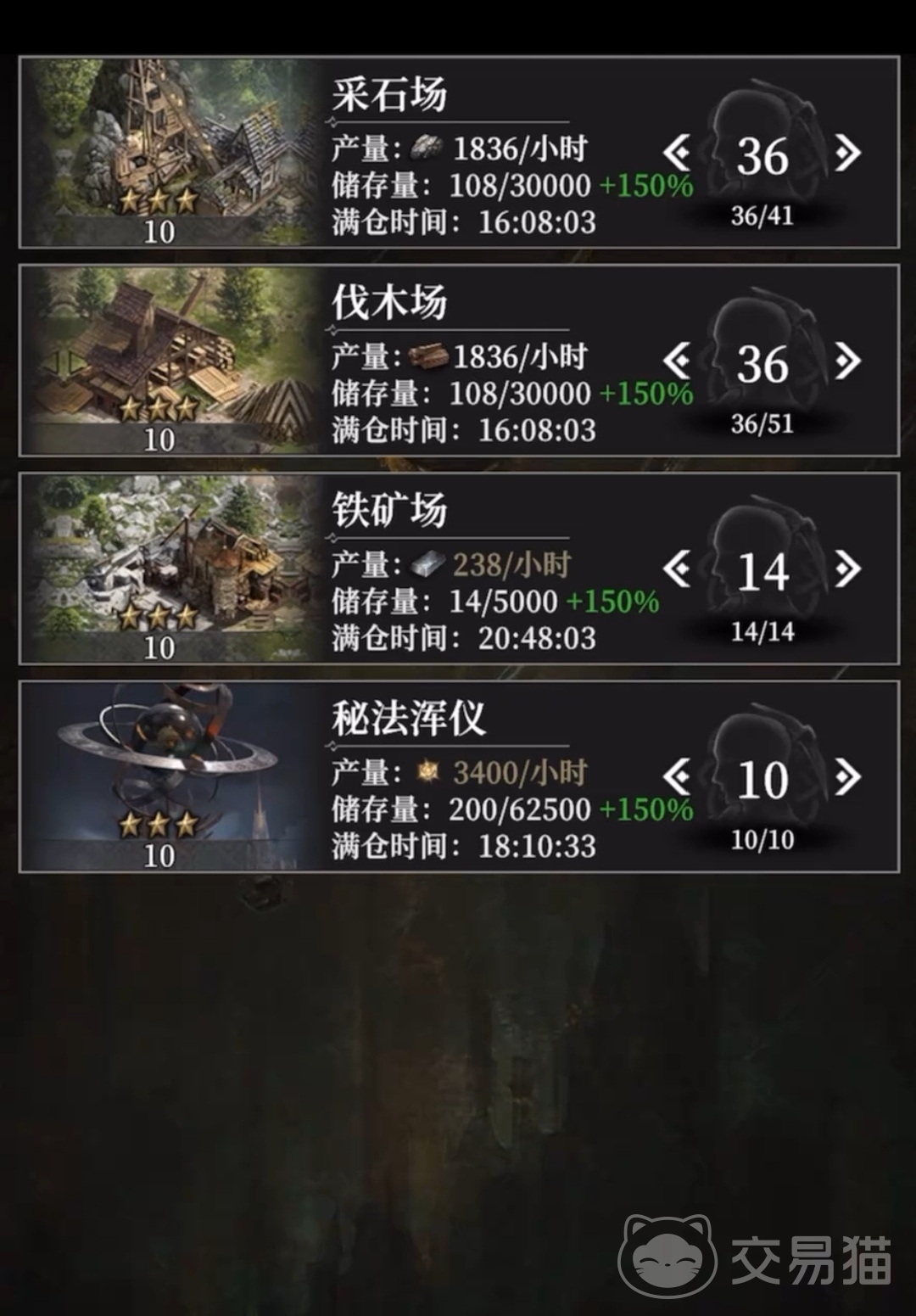Image resolution: width=916 pixels, height=1316 pixels.
Task: Decrease workers at the 秘法浑仪
Action: [x=677, y=777]
